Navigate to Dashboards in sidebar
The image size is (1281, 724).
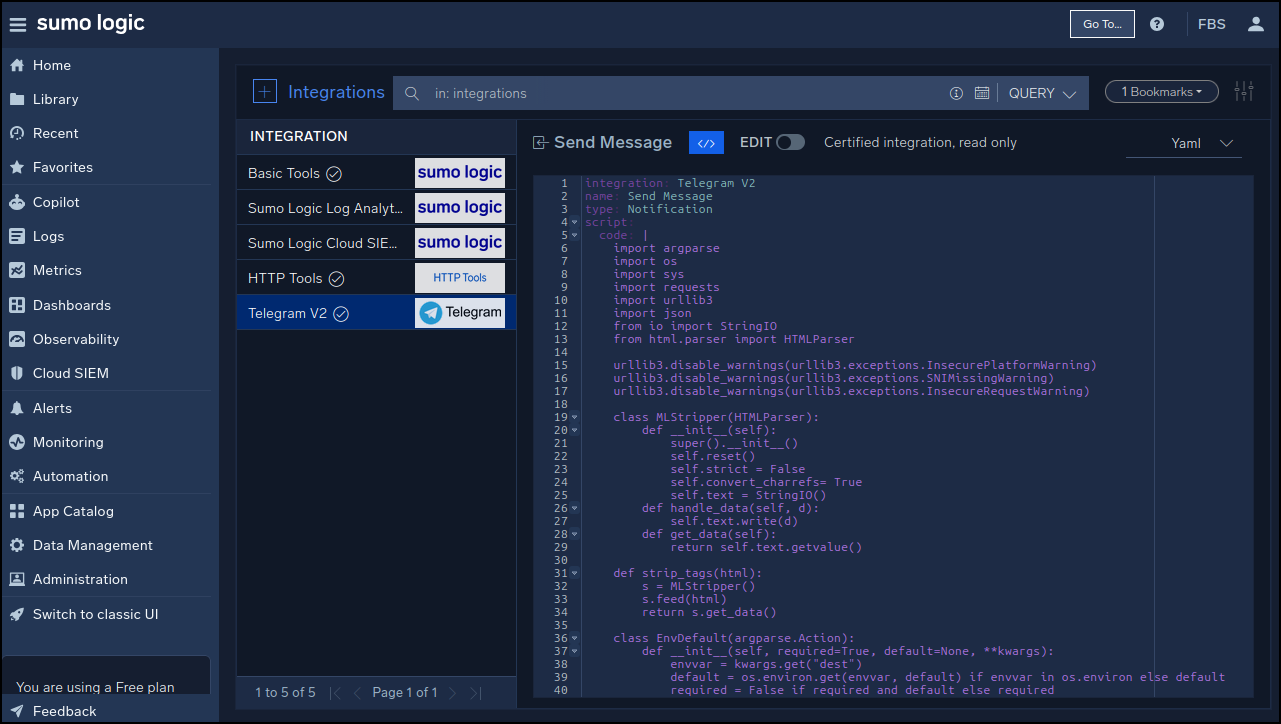coord(71,305)
